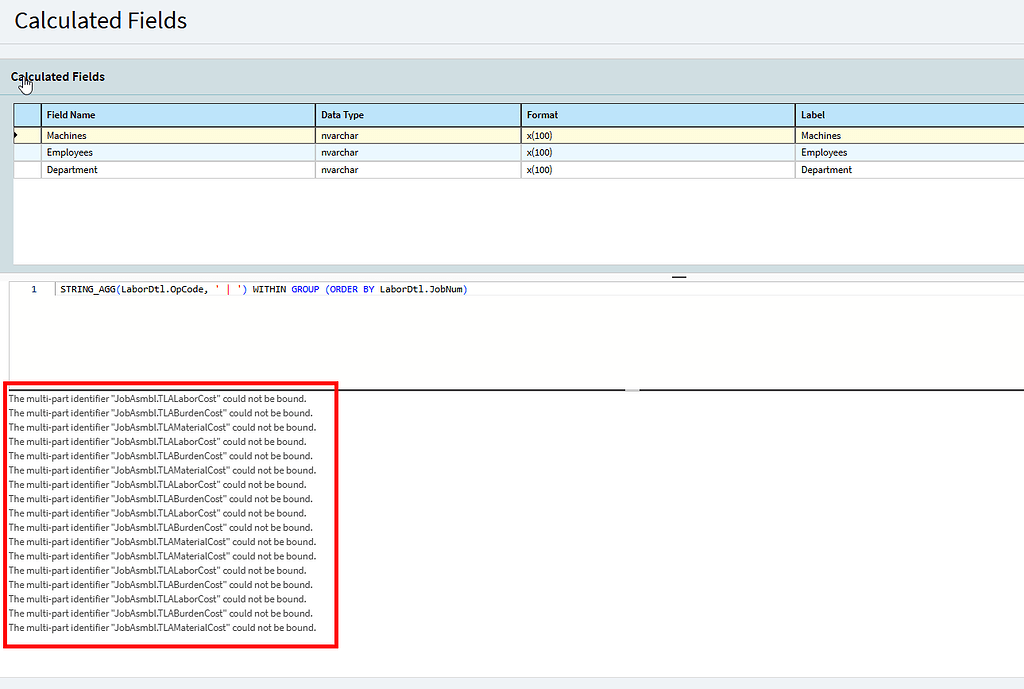Click the Department label cell
The width and height of the screenshot is (1024, 689).
point(910,169)
